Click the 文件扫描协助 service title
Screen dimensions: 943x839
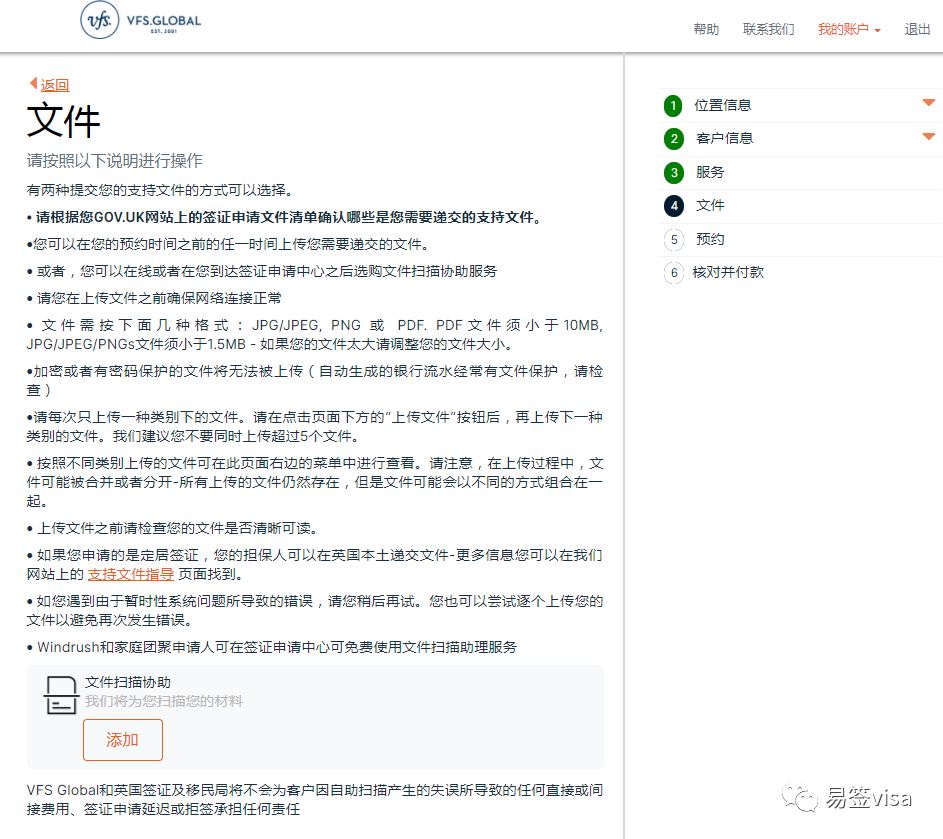click(127, 682)
